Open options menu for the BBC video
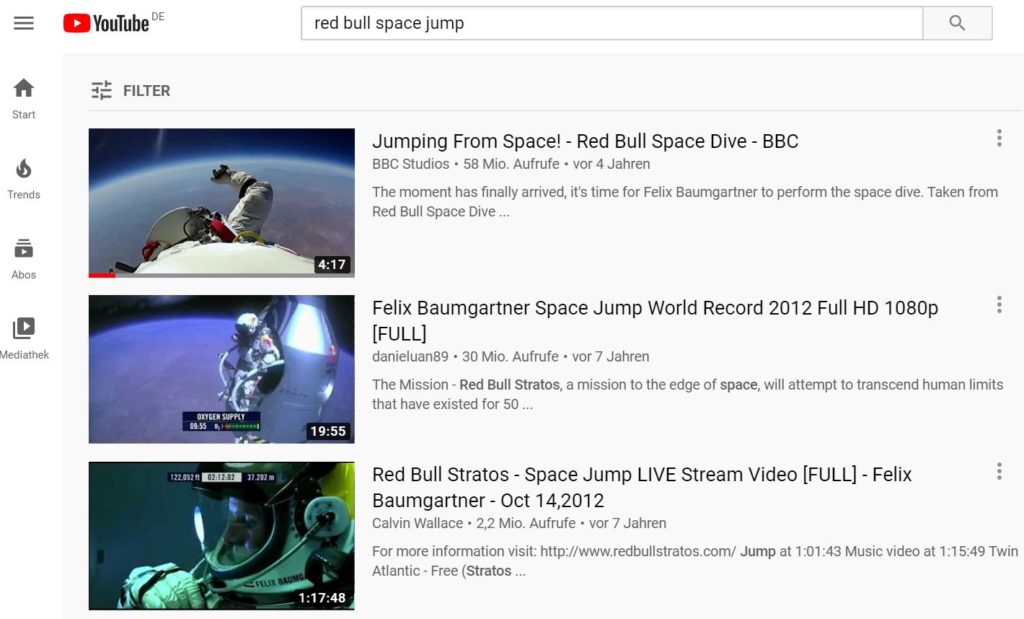 tap(999, 138)
